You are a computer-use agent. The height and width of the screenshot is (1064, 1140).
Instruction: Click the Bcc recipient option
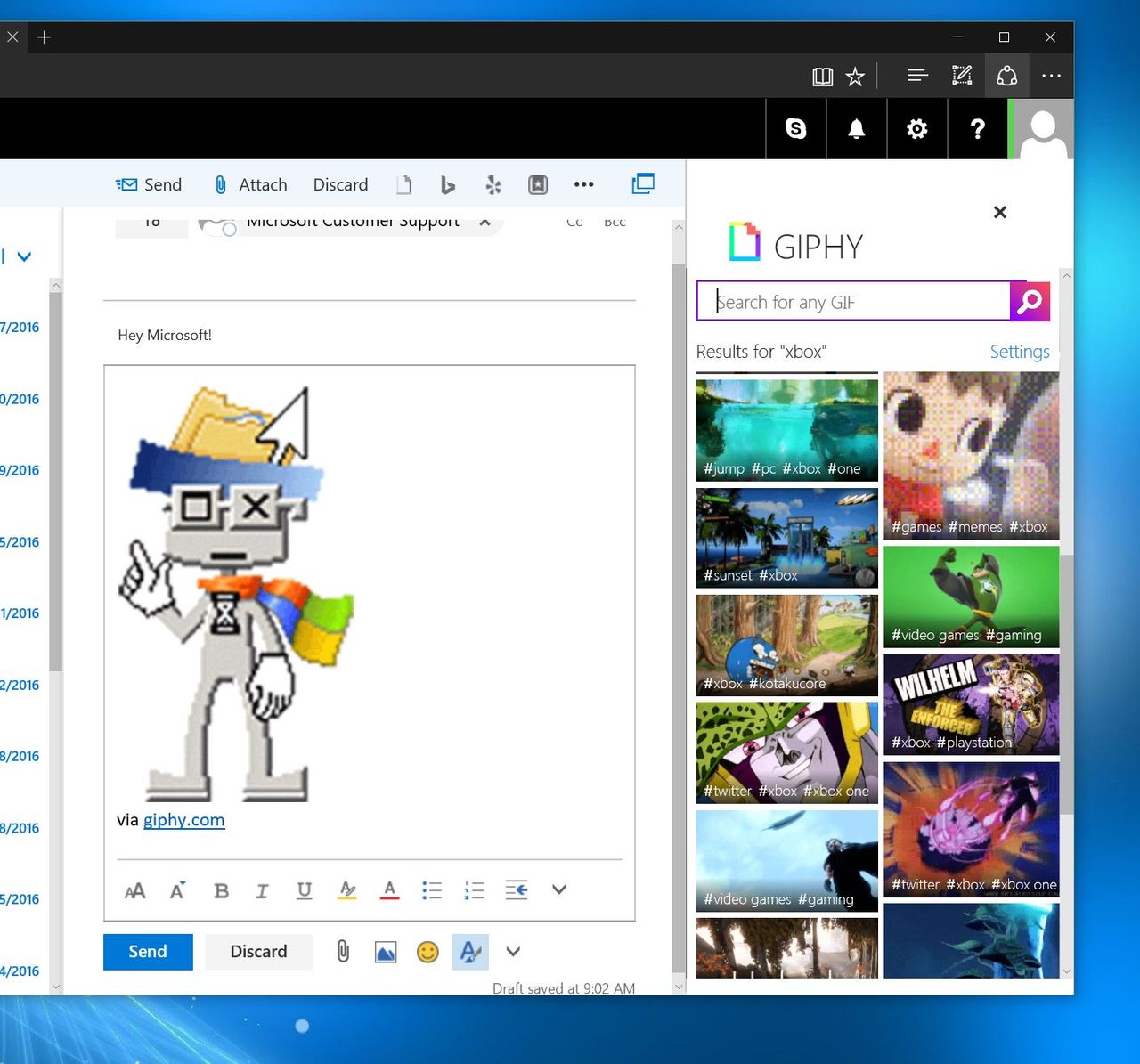pyautogui.click(x=615, y=222)
